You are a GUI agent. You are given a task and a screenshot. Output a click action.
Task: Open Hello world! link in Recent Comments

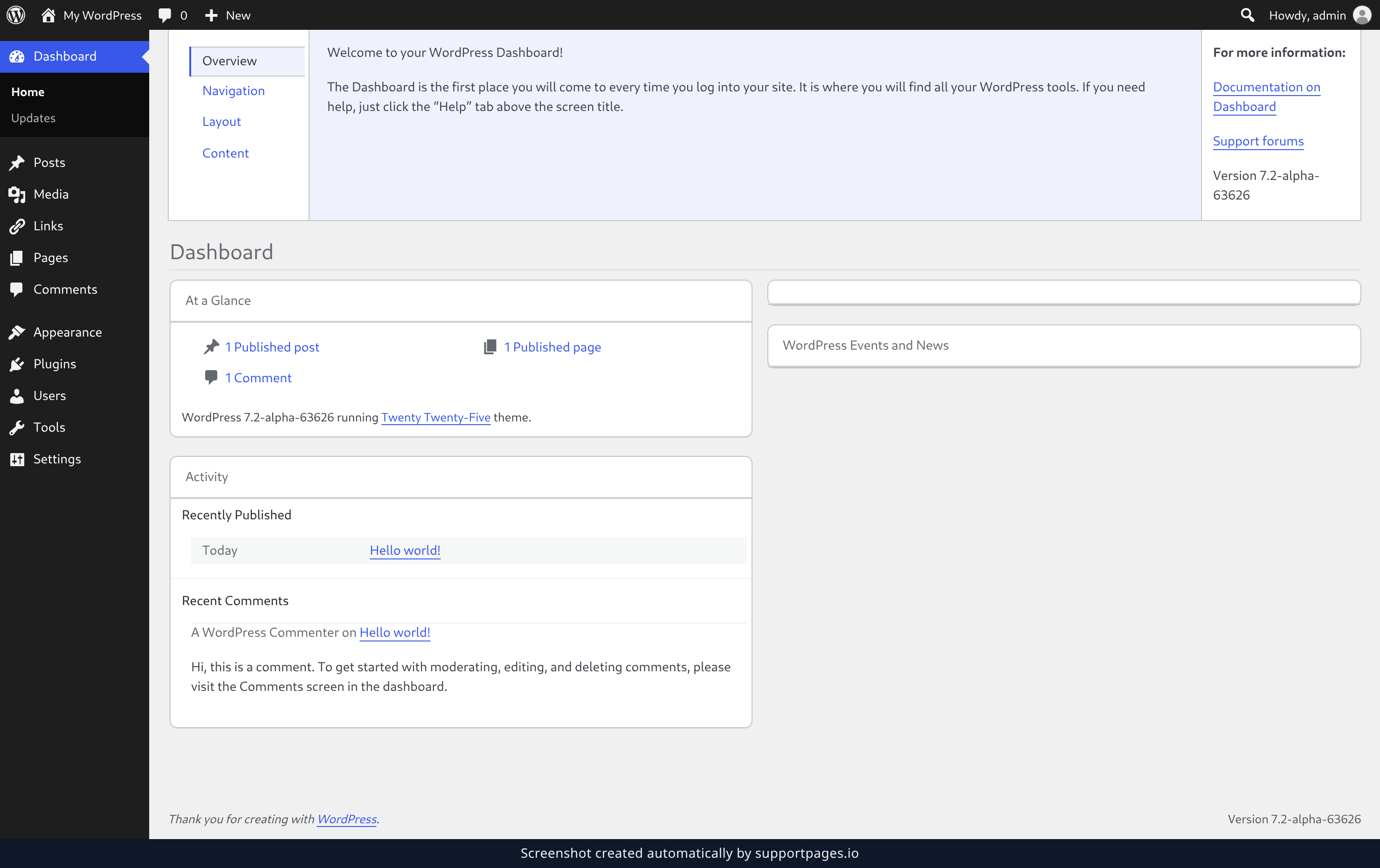tap(394, 632)
